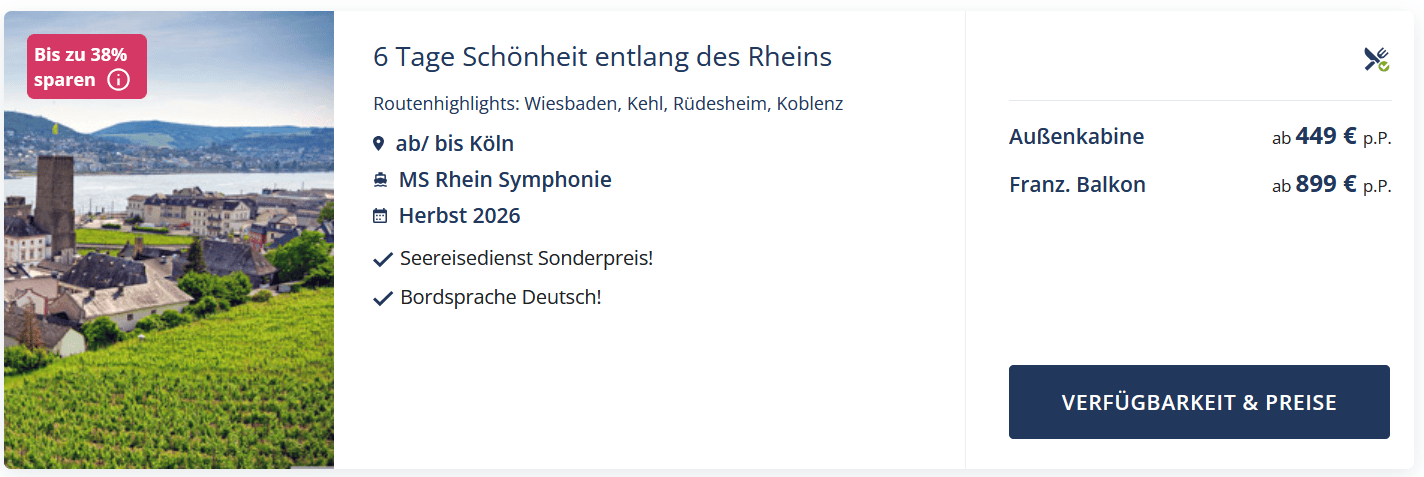The height and width of the screenshot is (477, 1424).
Task: Click the checkmark beside Bordsprache Deutsch
Action: (x=382, y=298)
